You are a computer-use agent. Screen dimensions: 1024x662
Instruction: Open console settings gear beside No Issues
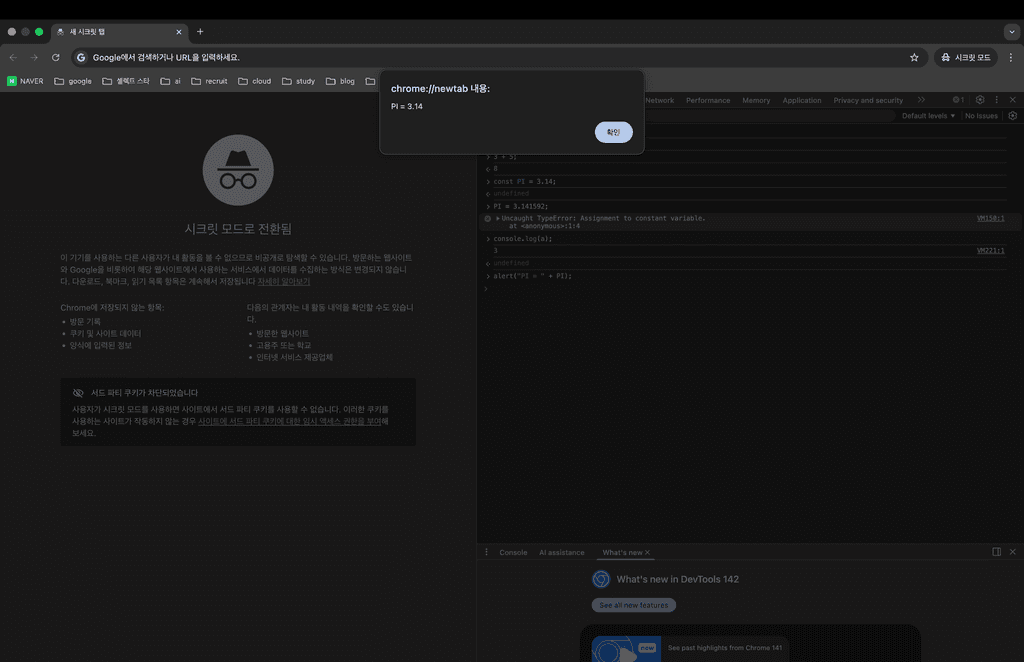click(1012, 116)
